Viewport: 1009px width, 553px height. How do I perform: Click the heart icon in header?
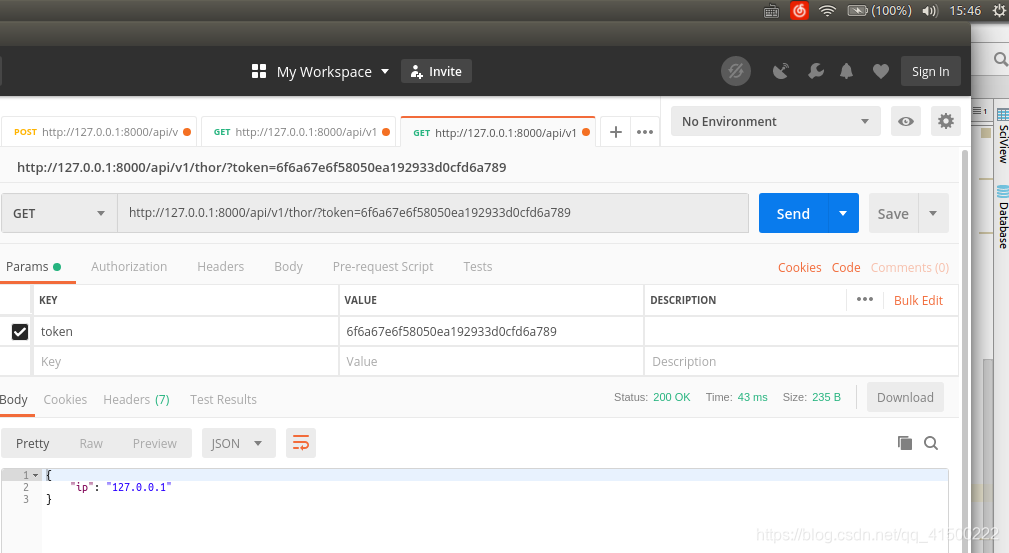point(880,71)
